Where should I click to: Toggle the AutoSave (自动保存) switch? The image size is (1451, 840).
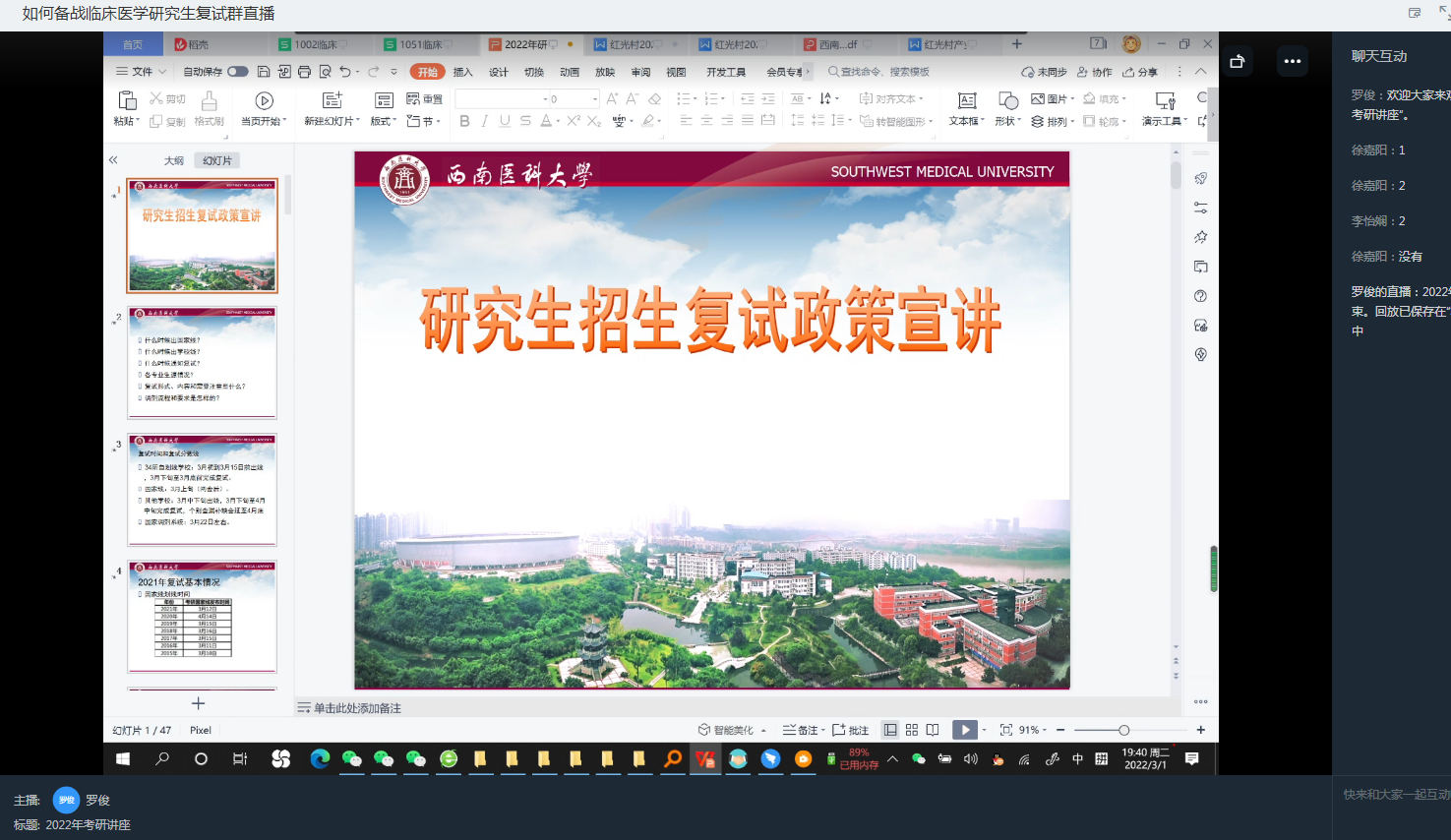(238, 72)
